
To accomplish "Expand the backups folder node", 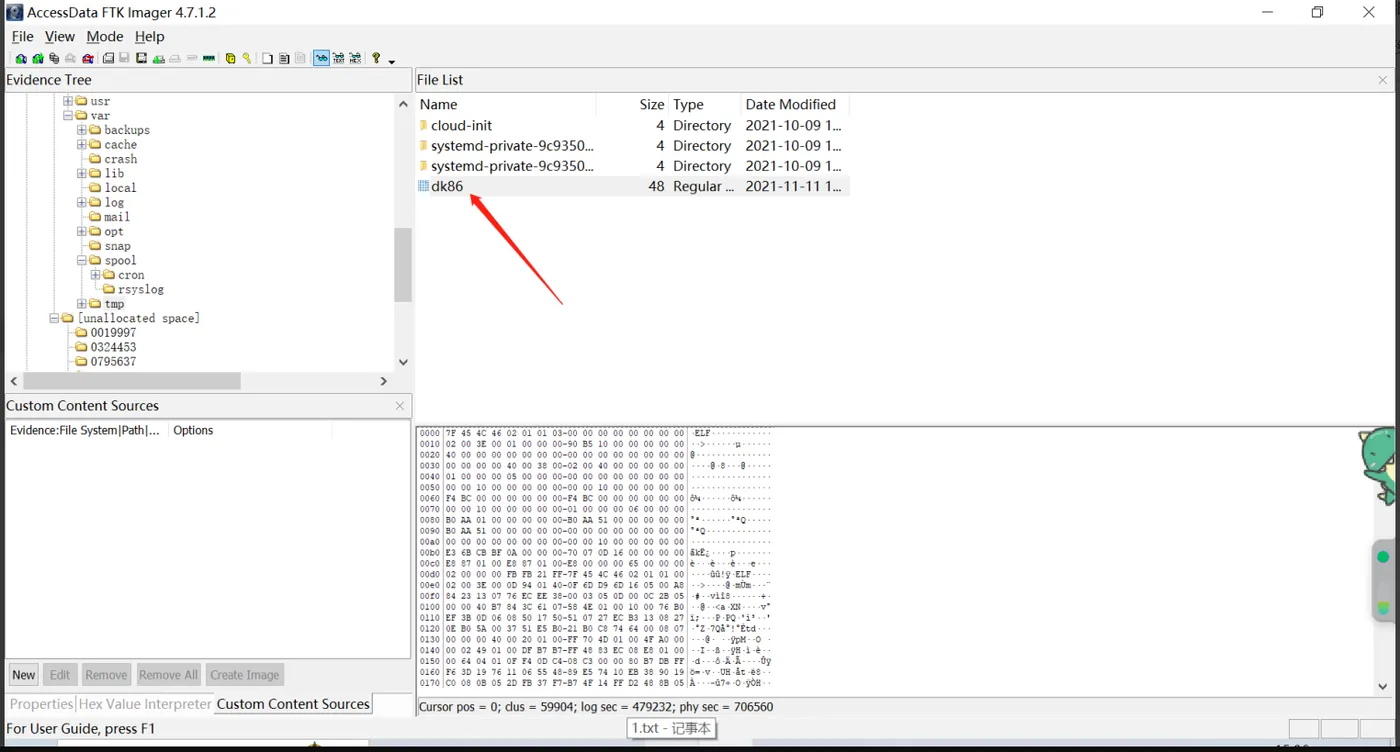I will 82,130.
